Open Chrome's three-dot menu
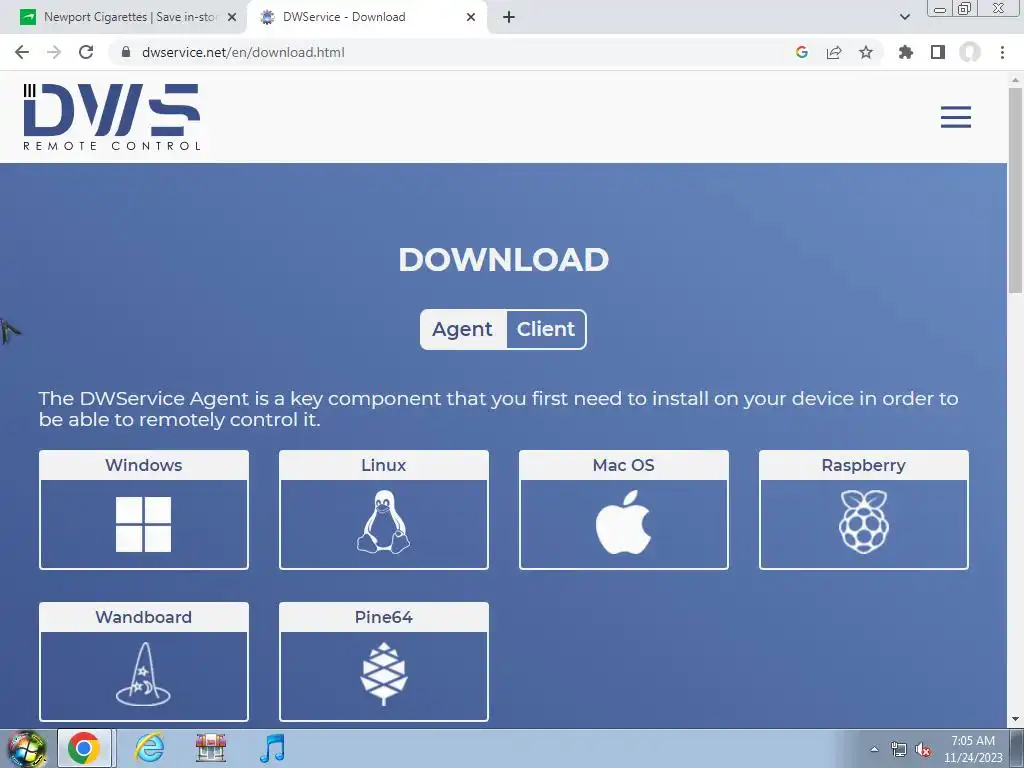The height and width of the screenshot is (768, 1024). [x=1002, y=52]
